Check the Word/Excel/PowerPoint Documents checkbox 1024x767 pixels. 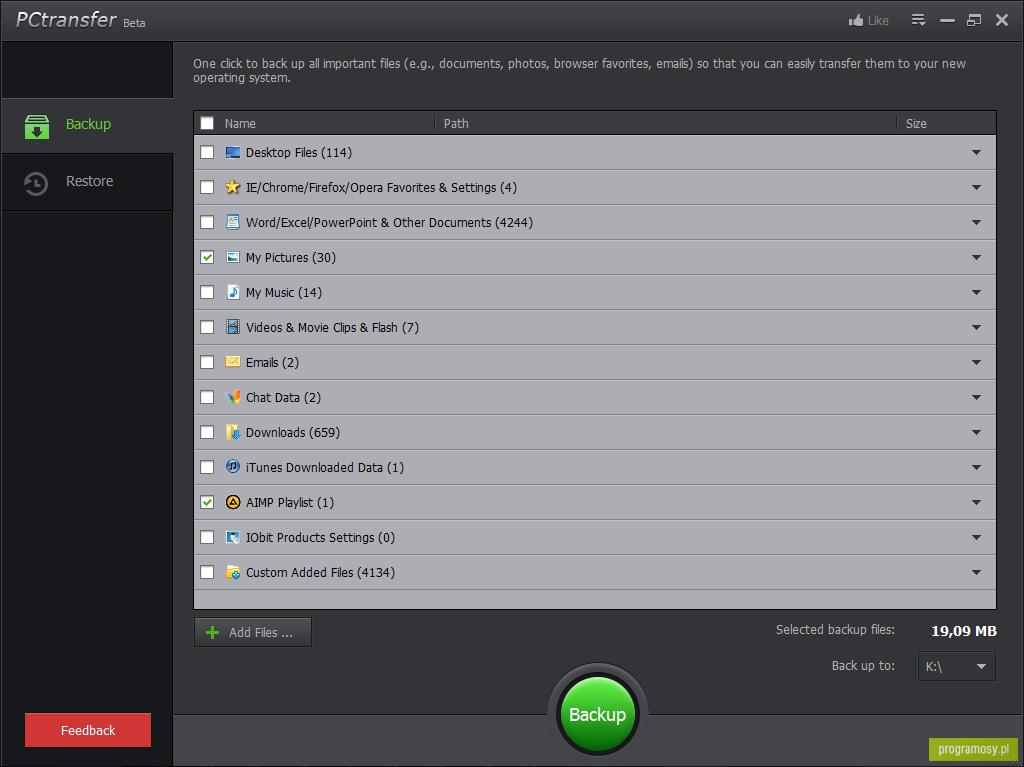tap(207, 222)
